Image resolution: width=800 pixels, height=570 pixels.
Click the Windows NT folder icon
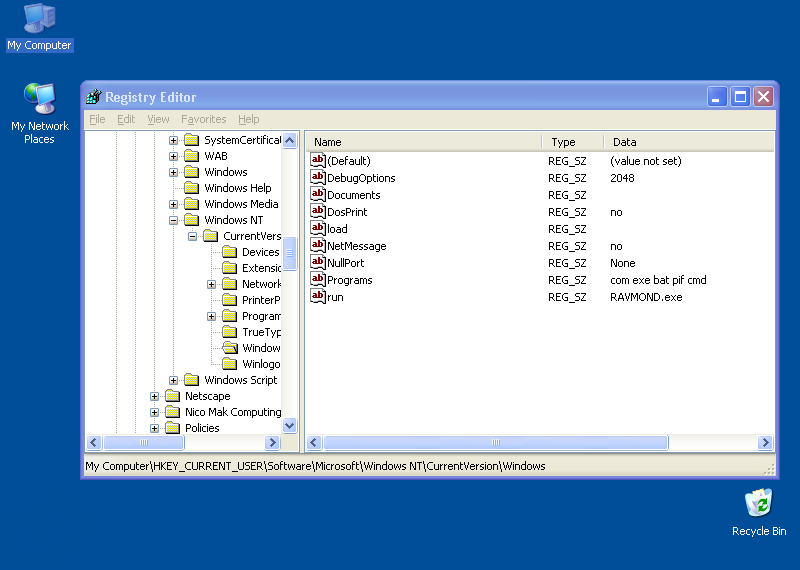[x=191, y=220]
